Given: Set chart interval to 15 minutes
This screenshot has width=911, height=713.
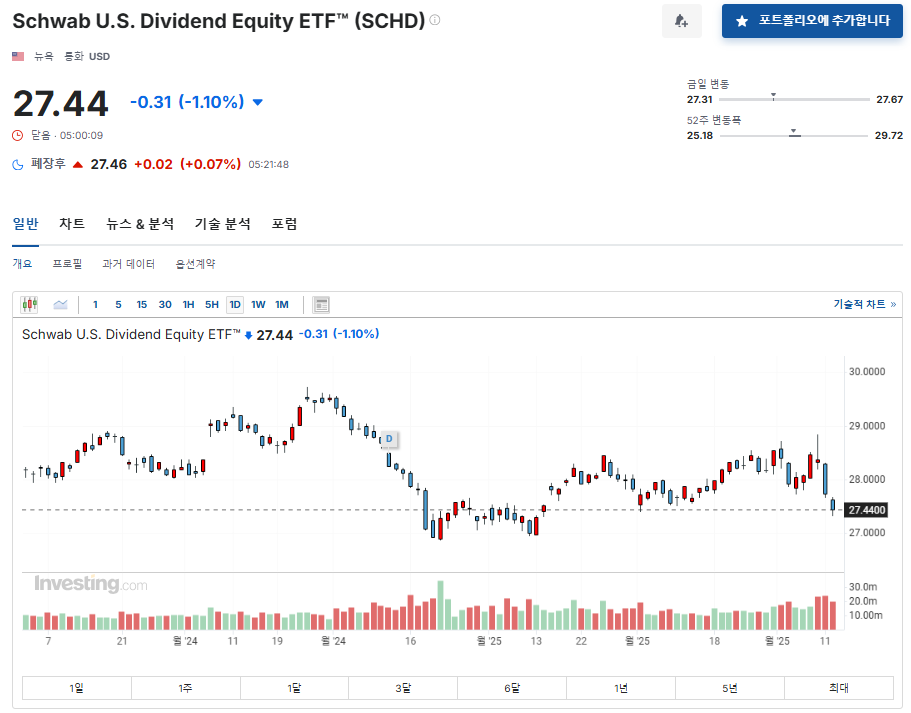Looking at the screenshot, I should coord(142,304).
